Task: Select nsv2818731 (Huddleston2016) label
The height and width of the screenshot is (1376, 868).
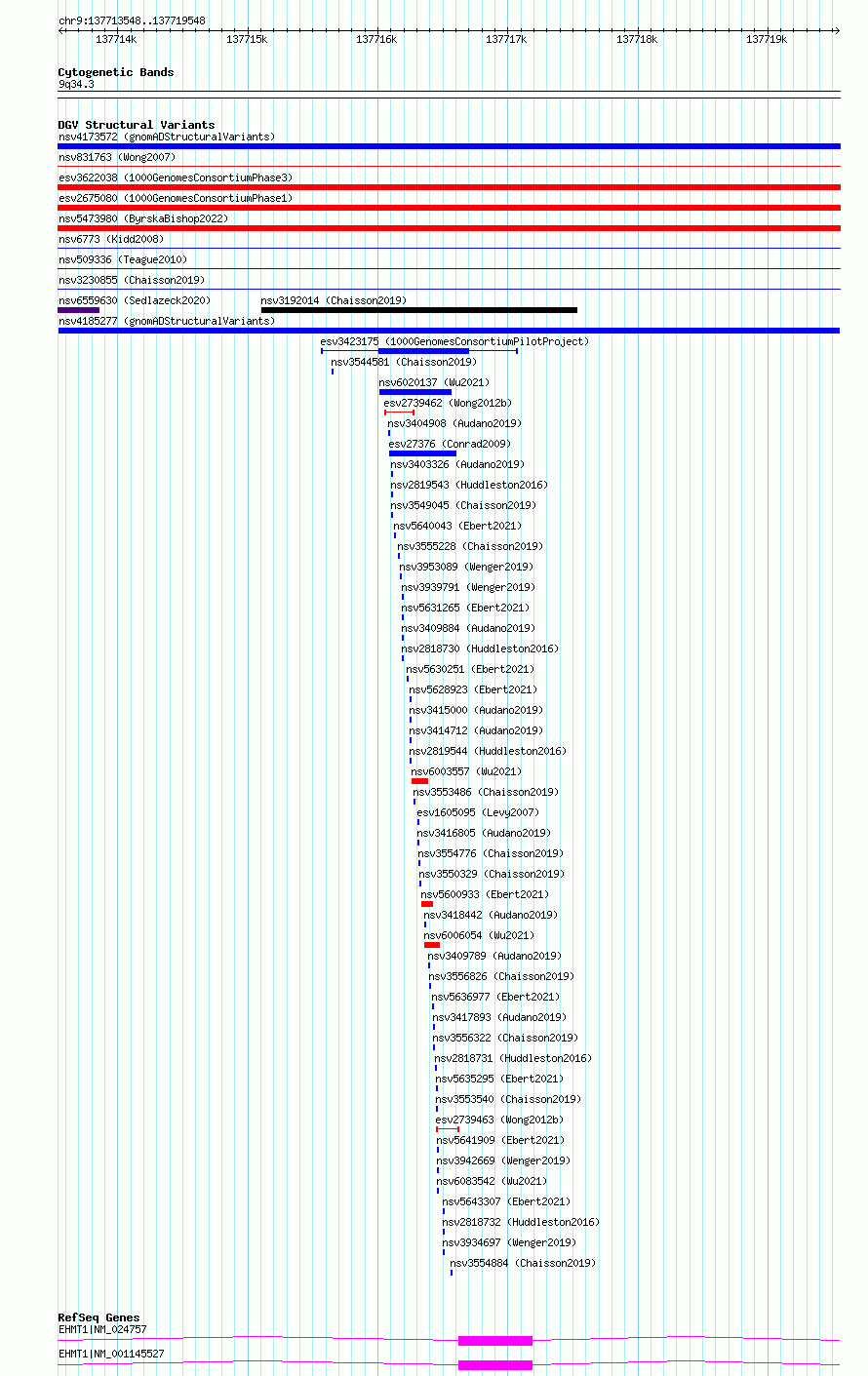Action: point(513,1058)
